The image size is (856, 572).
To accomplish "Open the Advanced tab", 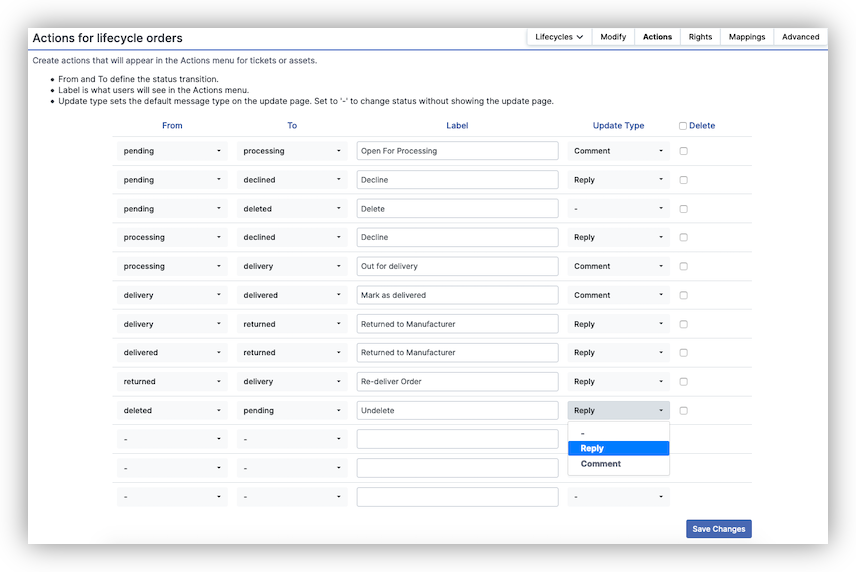I will pos(800,37).
